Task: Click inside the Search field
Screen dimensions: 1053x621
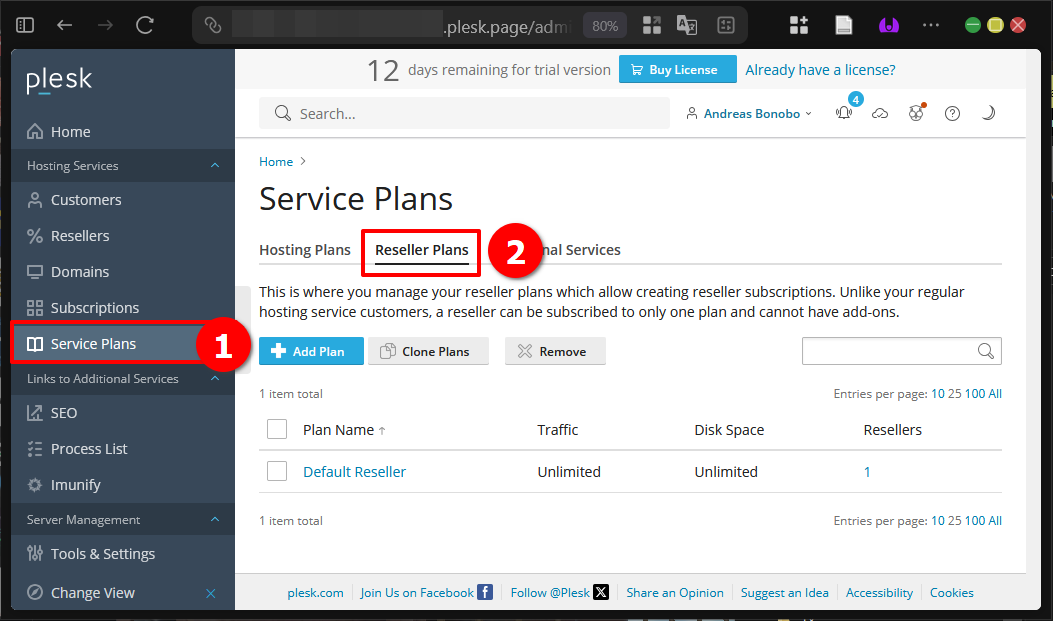Action: point(464,113)
